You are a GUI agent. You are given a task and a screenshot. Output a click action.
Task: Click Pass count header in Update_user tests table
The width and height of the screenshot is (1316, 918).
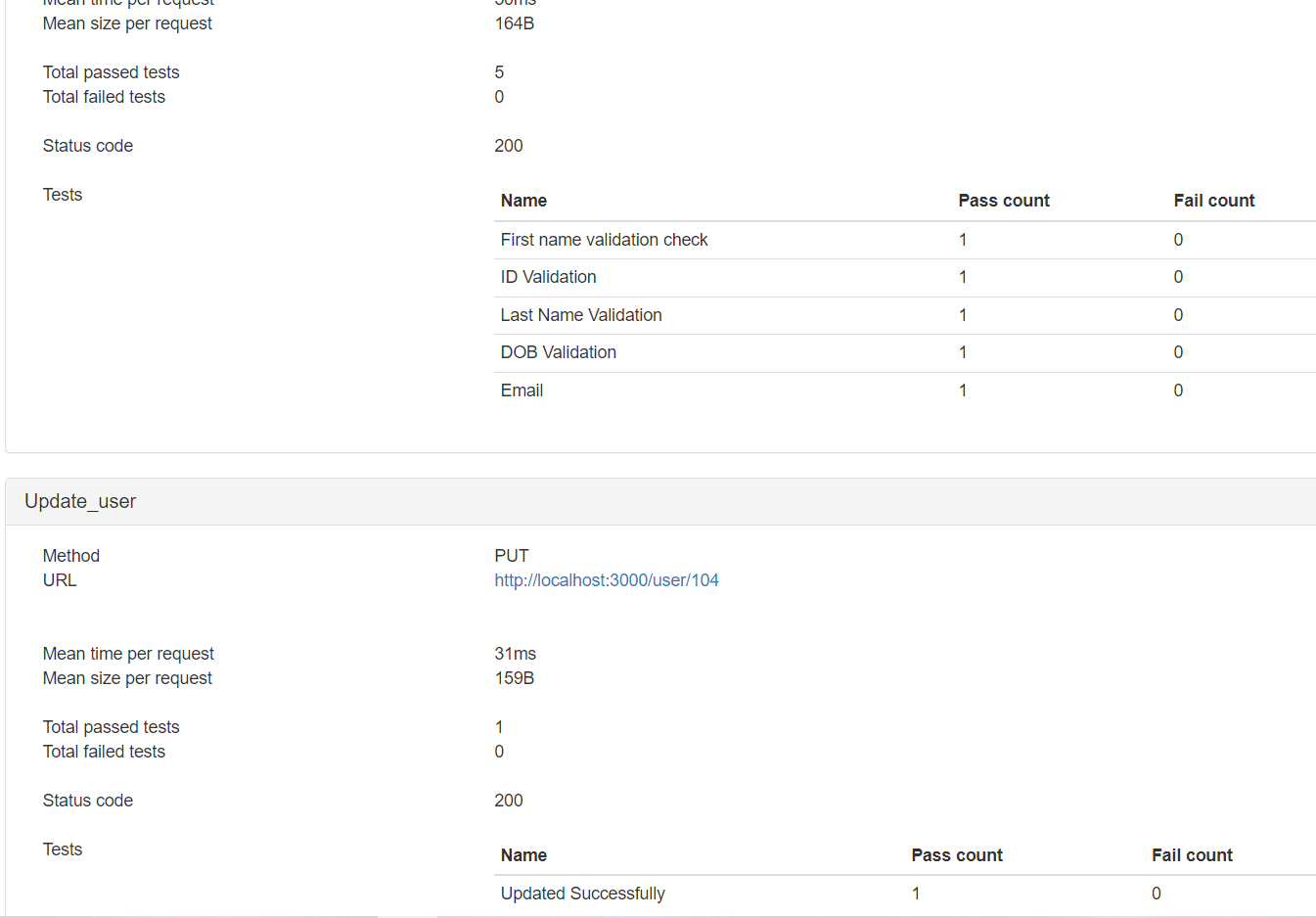pyautogui.click(x=957, y=855)
